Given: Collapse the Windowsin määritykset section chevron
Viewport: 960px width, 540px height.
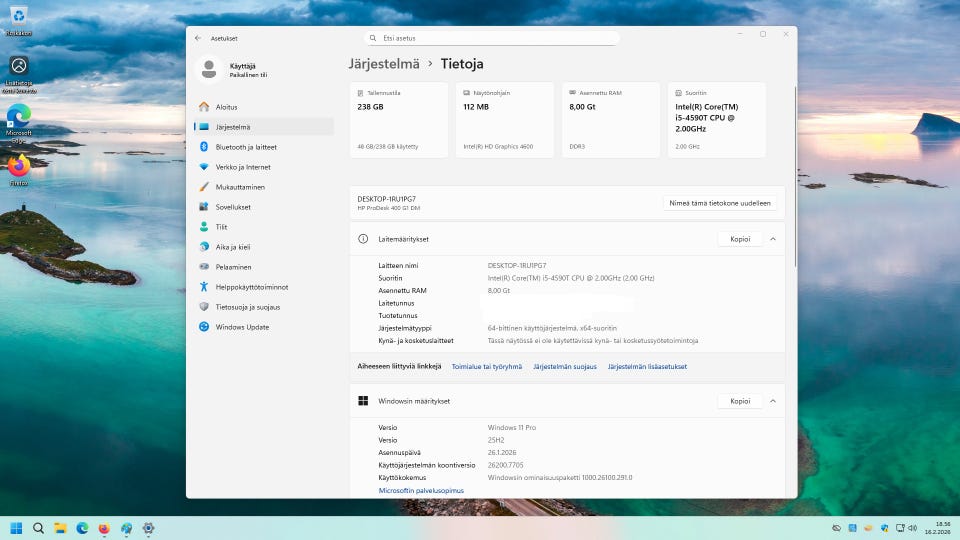Looking at the screenshot, I should (x=772, y=401).
